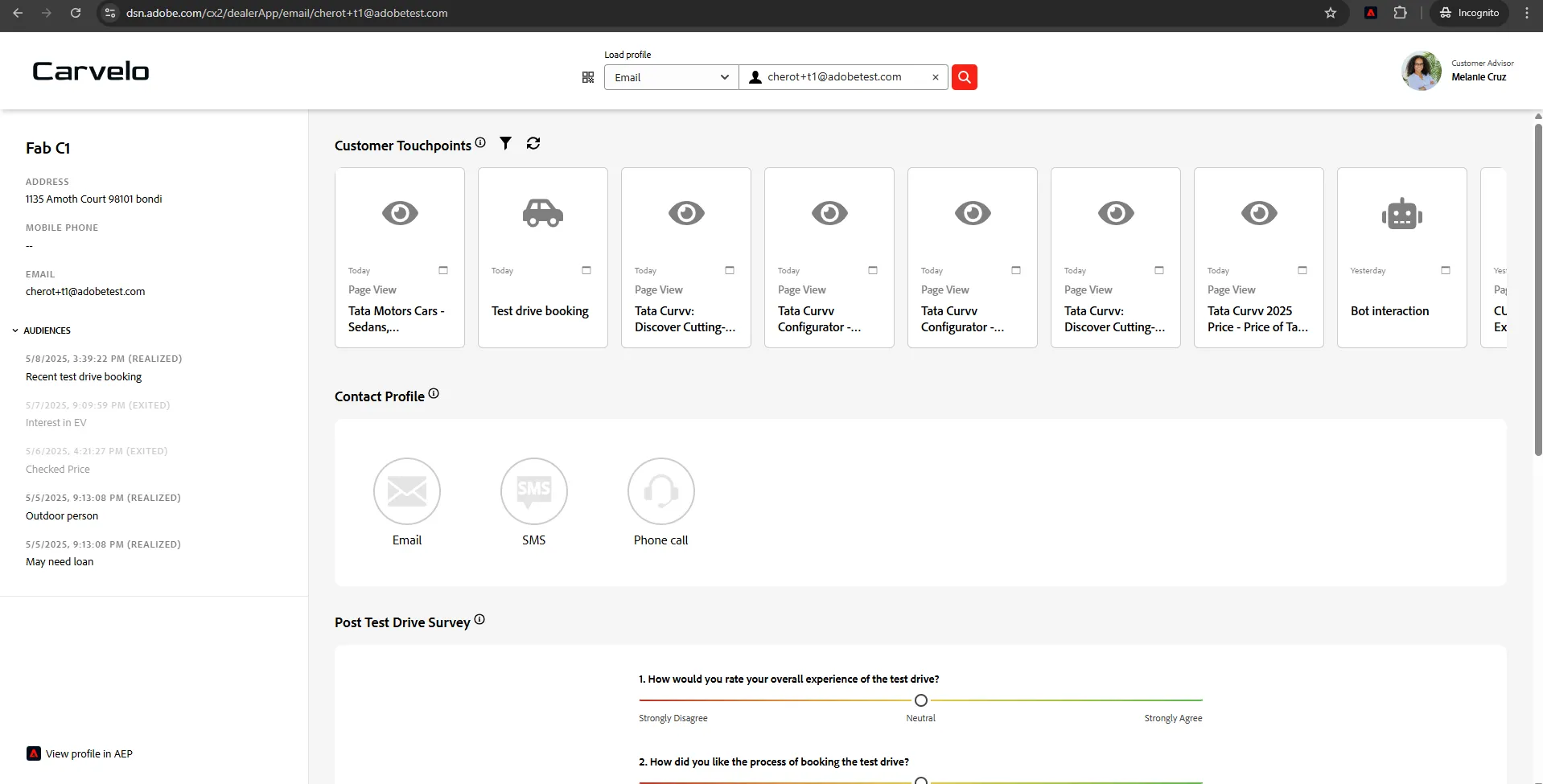Clear the email field with the x icon
This screenshot has width=1543, height=784.
936,77
